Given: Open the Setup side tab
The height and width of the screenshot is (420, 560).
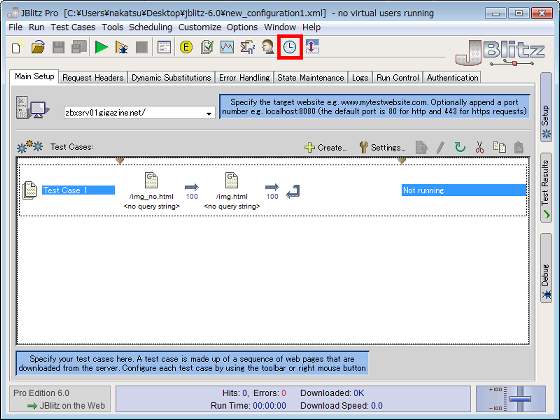Looking at the screenshot, I should (546, 107).
